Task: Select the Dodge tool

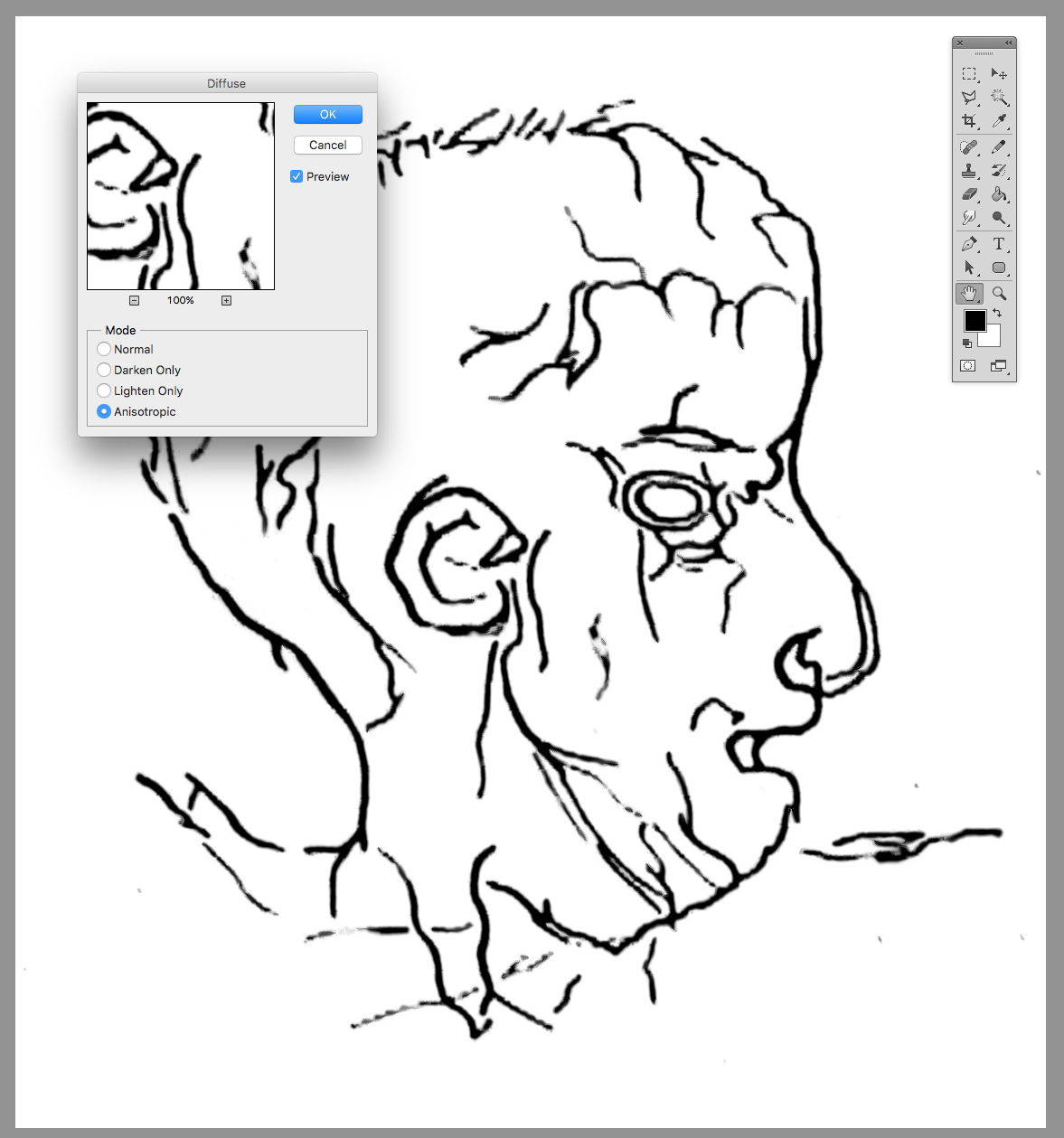Action: pyautogui.click(x=999, y=218)
